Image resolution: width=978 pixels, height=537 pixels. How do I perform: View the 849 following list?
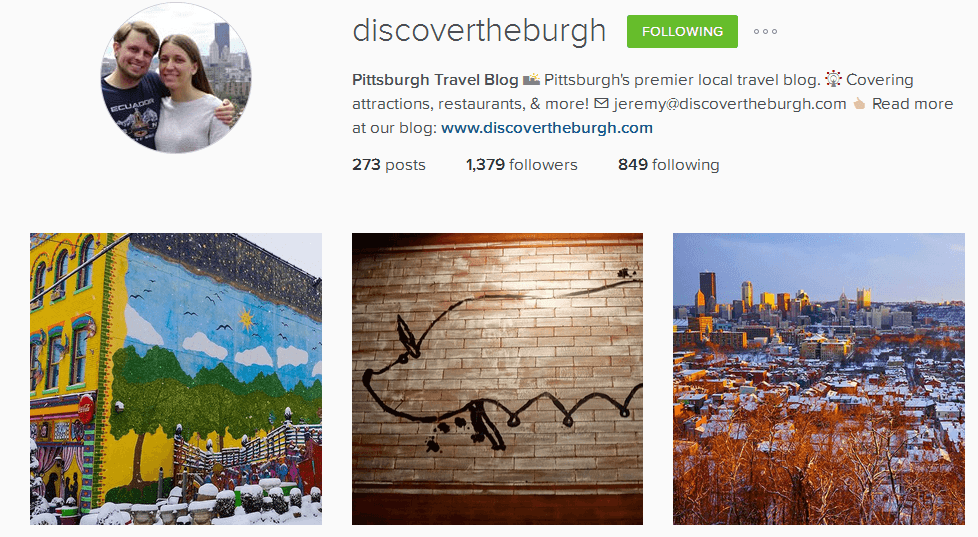(669, 165)
